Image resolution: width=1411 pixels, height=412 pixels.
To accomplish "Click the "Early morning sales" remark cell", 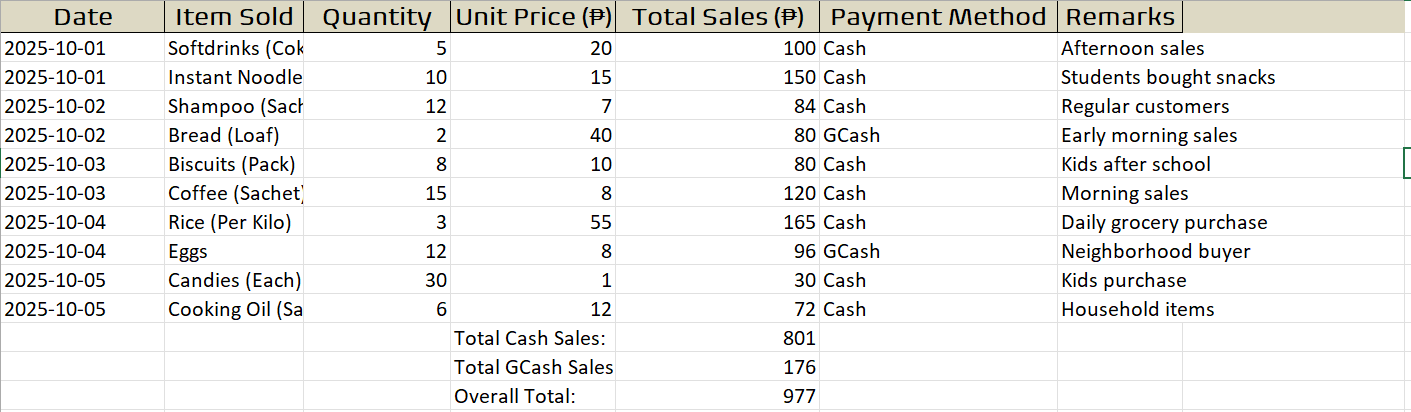I will (x=1149, y=135).
